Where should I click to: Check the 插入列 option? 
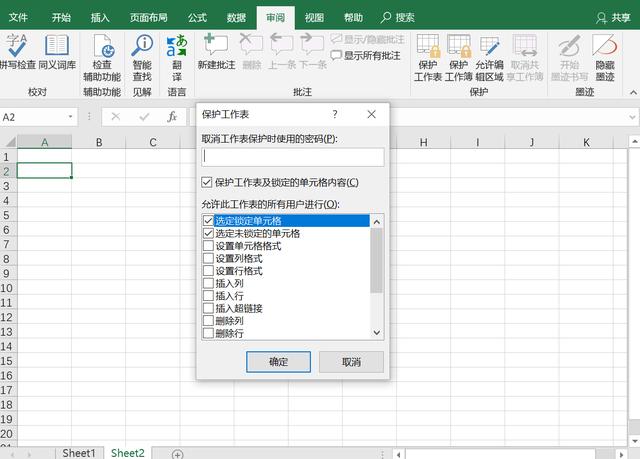[x=208, y=283]
